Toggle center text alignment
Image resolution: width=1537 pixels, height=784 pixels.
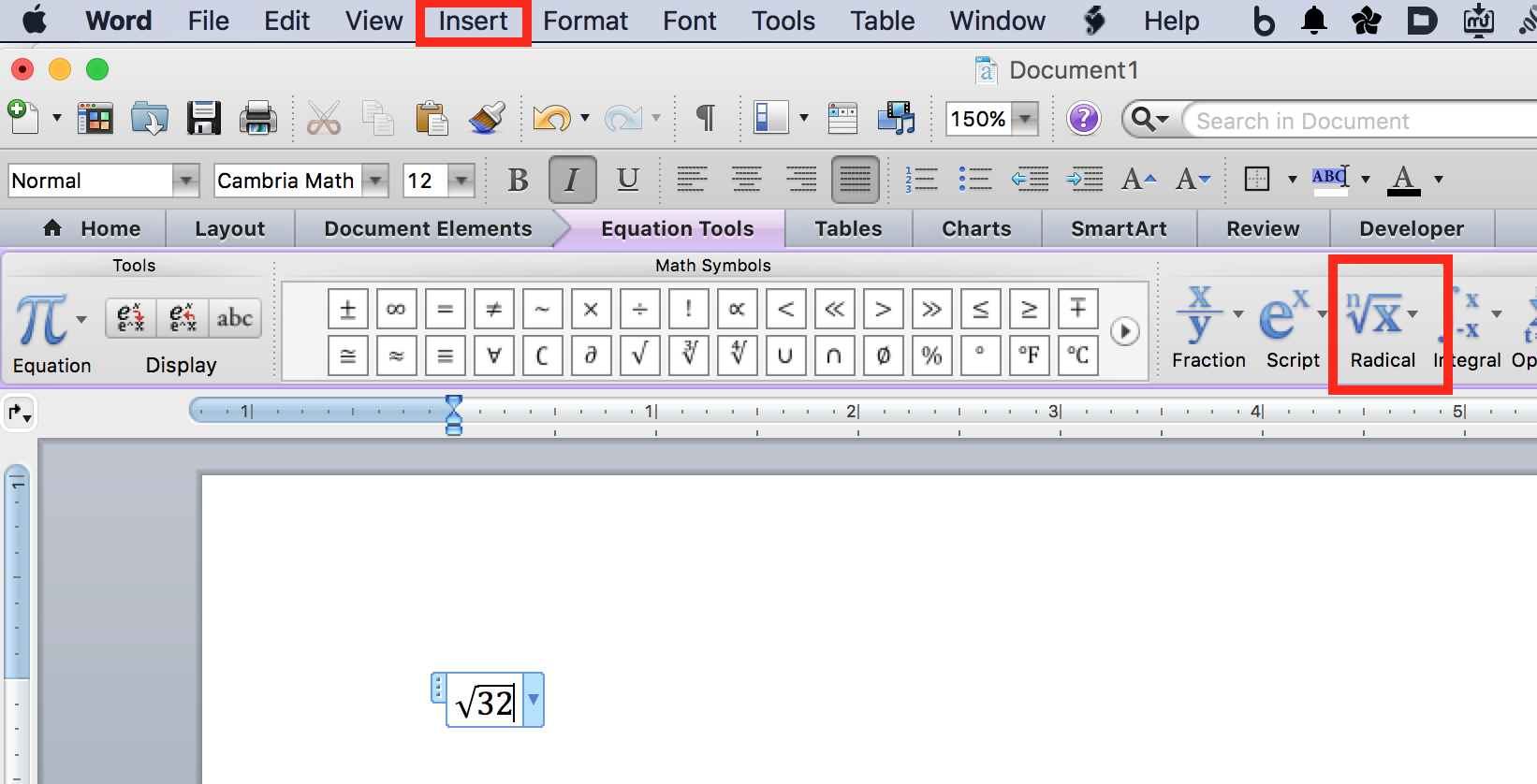pos(746,179)
